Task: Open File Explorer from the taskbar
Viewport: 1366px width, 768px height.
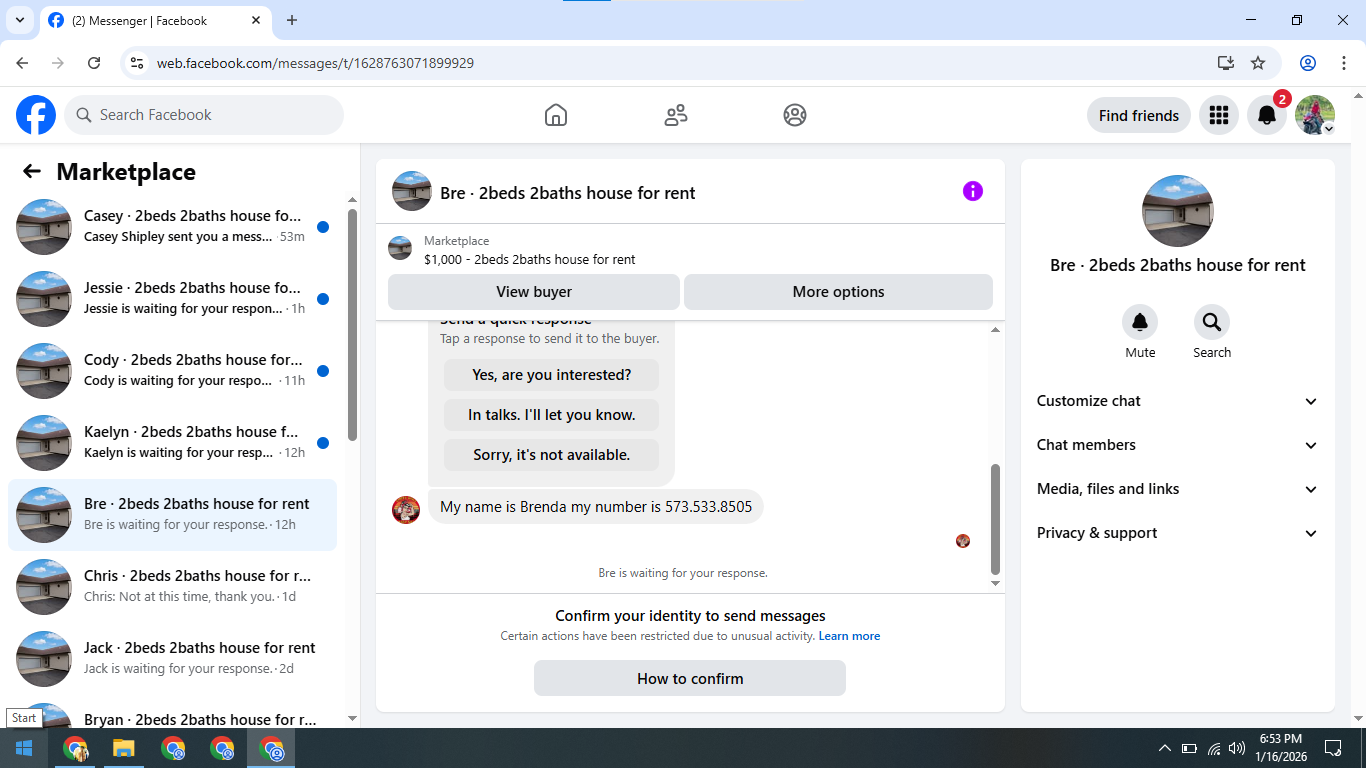Action: (x=123, y=748)
